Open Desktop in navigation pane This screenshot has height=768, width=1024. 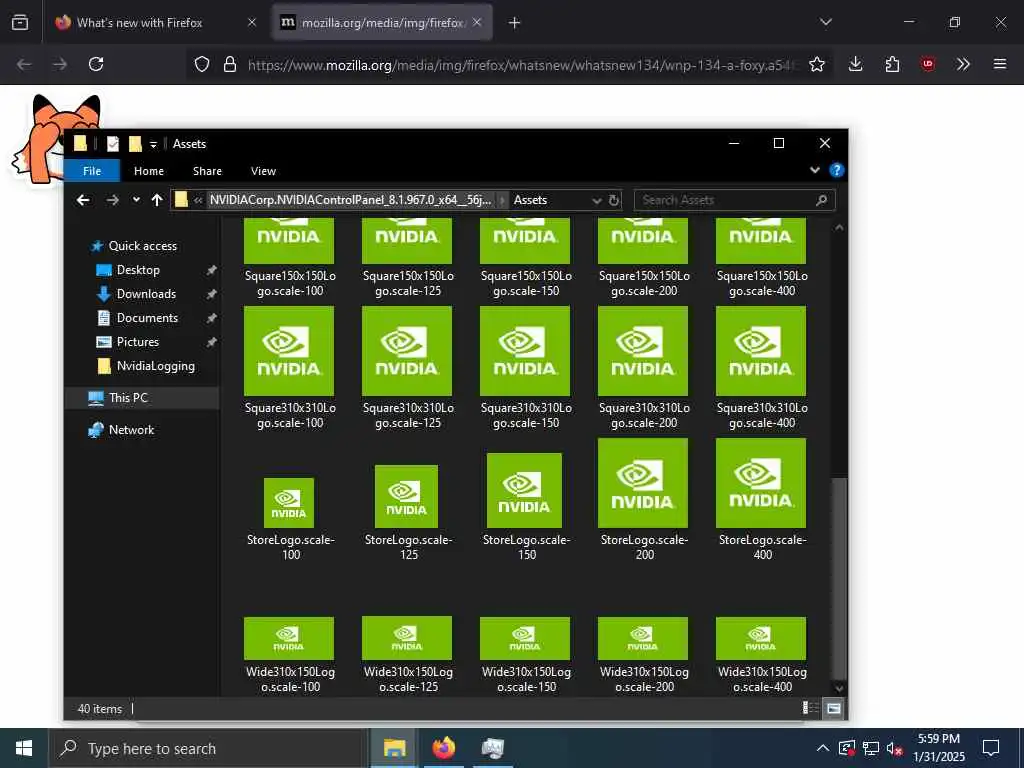(138, 270)
